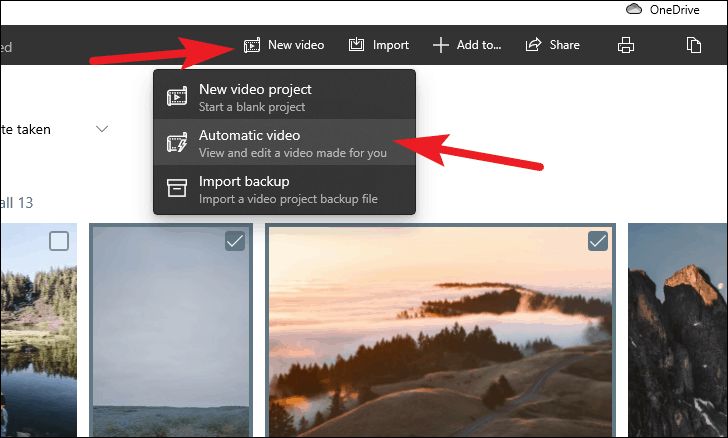The width and height of the screenshot is (728, 438).
Task: Click the Import toolbar button
Action: pyautogui.click(x=379, y=45)
